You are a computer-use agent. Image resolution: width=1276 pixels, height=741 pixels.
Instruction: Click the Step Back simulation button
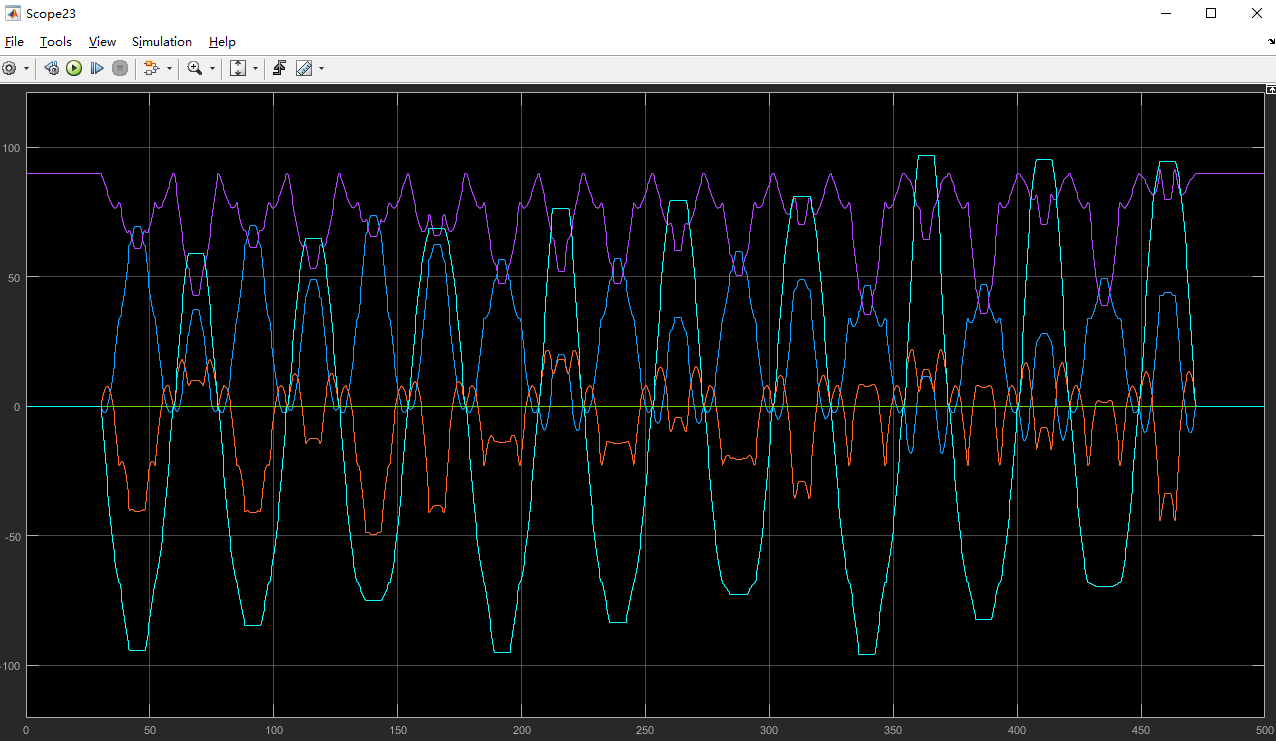click(x=51, y=68)
